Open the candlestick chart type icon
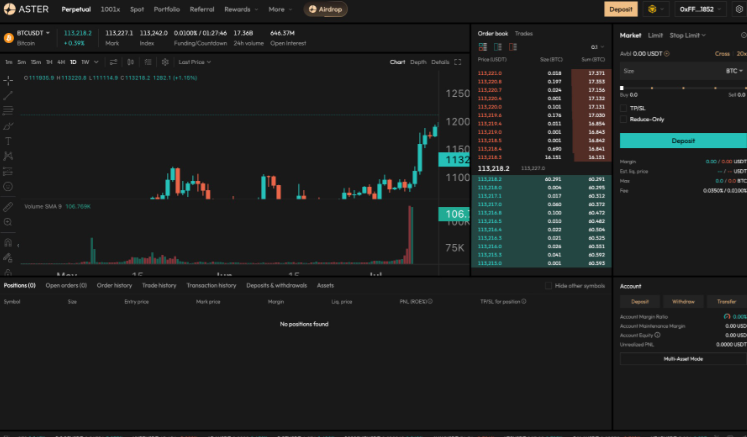 (x=131, y=62)
